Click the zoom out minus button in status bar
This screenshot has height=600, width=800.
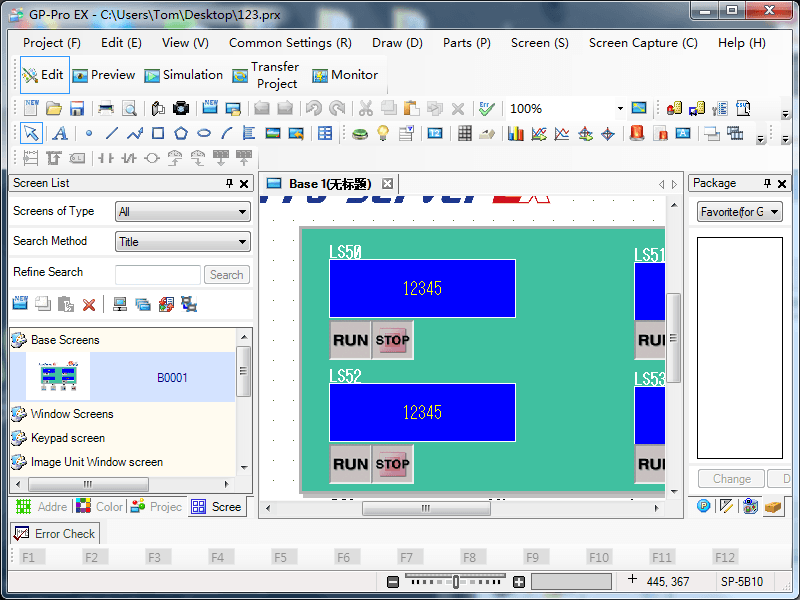coord(393,582)
